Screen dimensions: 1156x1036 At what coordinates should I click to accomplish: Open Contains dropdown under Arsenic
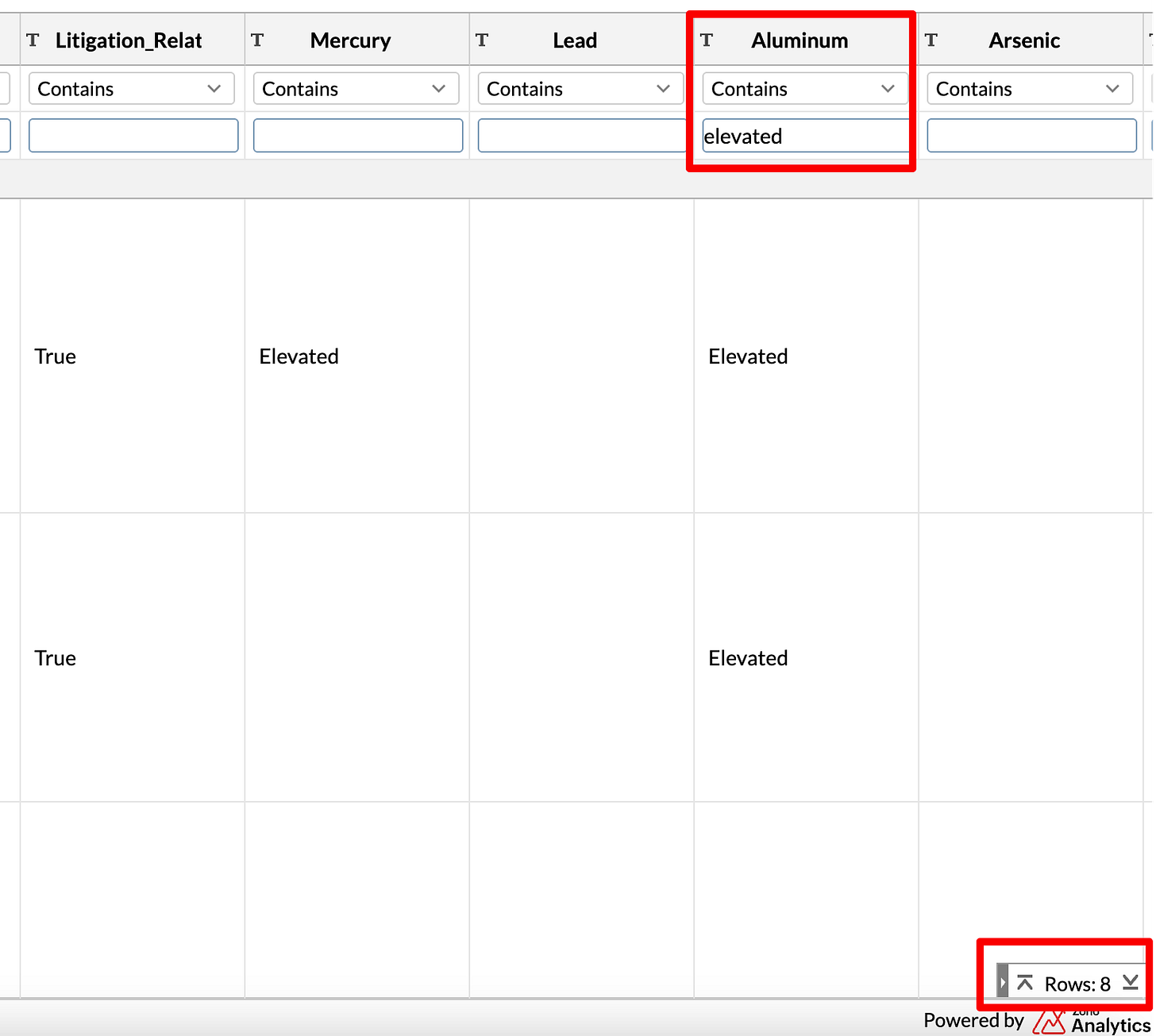[1031, 89]
